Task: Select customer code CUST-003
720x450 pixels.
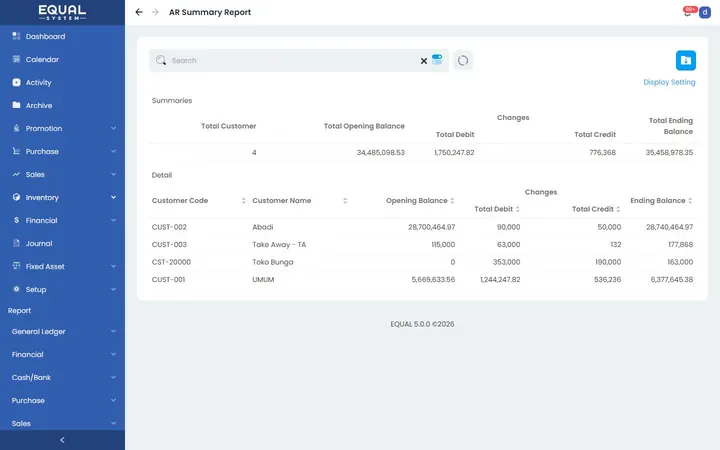Action: pos(169,244)
